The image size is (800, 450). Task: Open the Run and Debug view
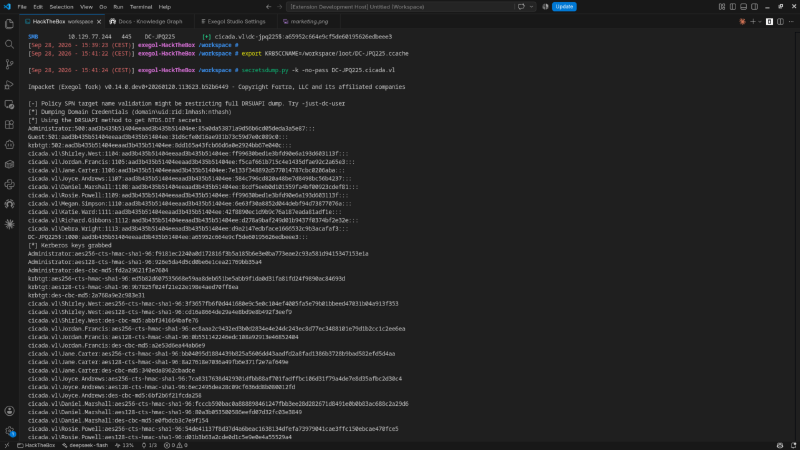coord(9,85)
